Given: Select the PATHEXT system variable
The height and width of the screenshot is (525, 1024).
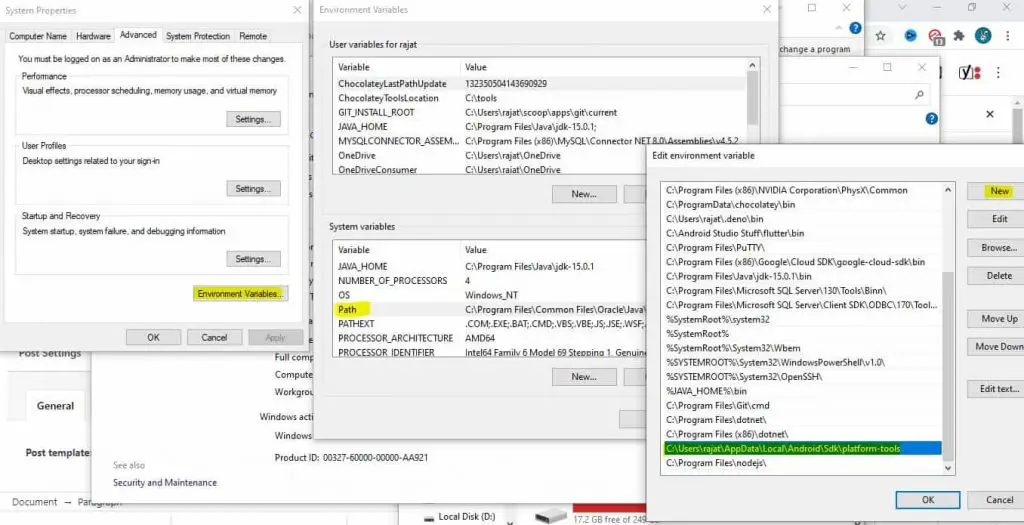Looking at the screenshot, I should tap(490, 324).
